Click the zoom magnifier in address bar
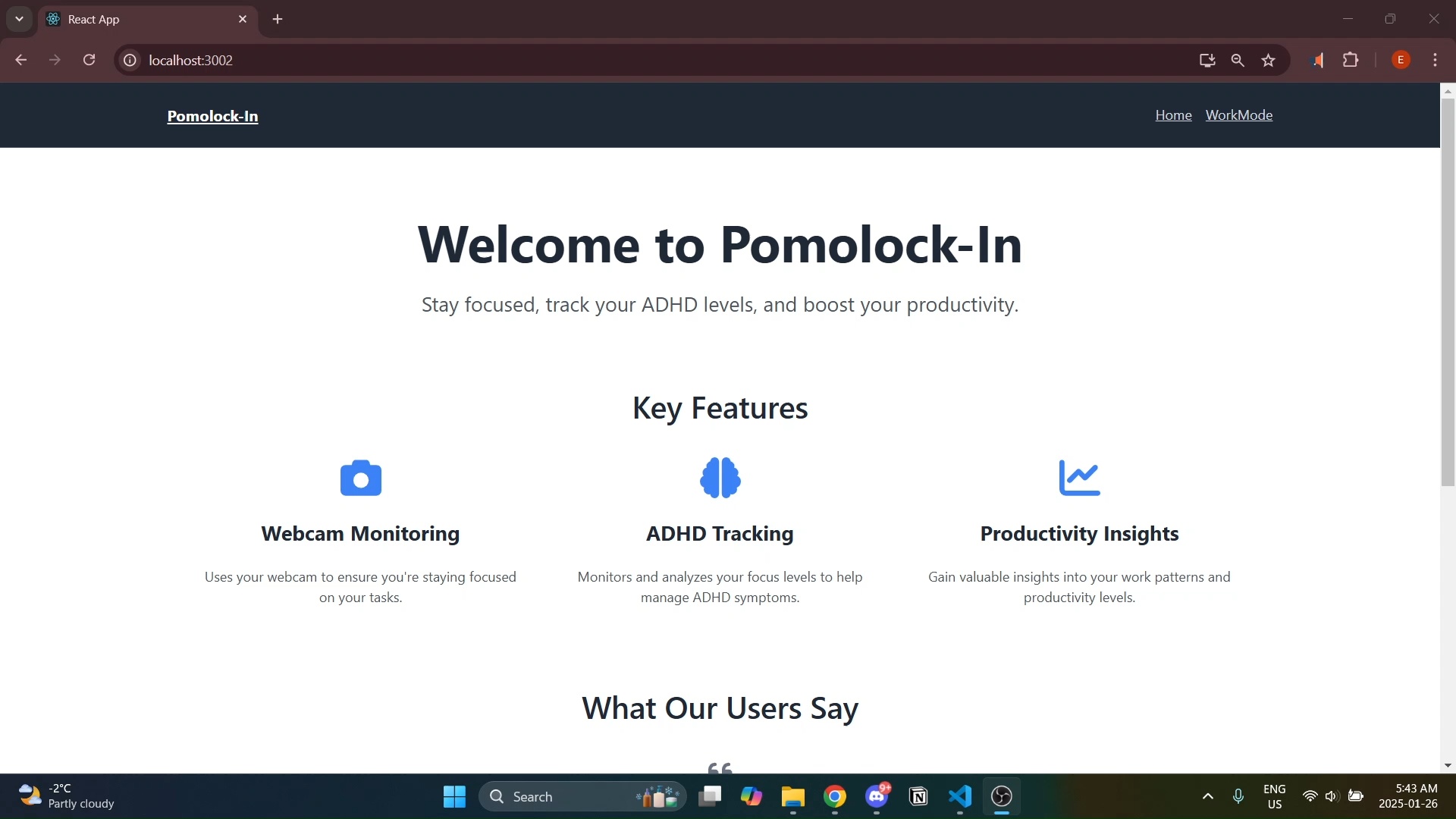 [x=1238, y=60]
